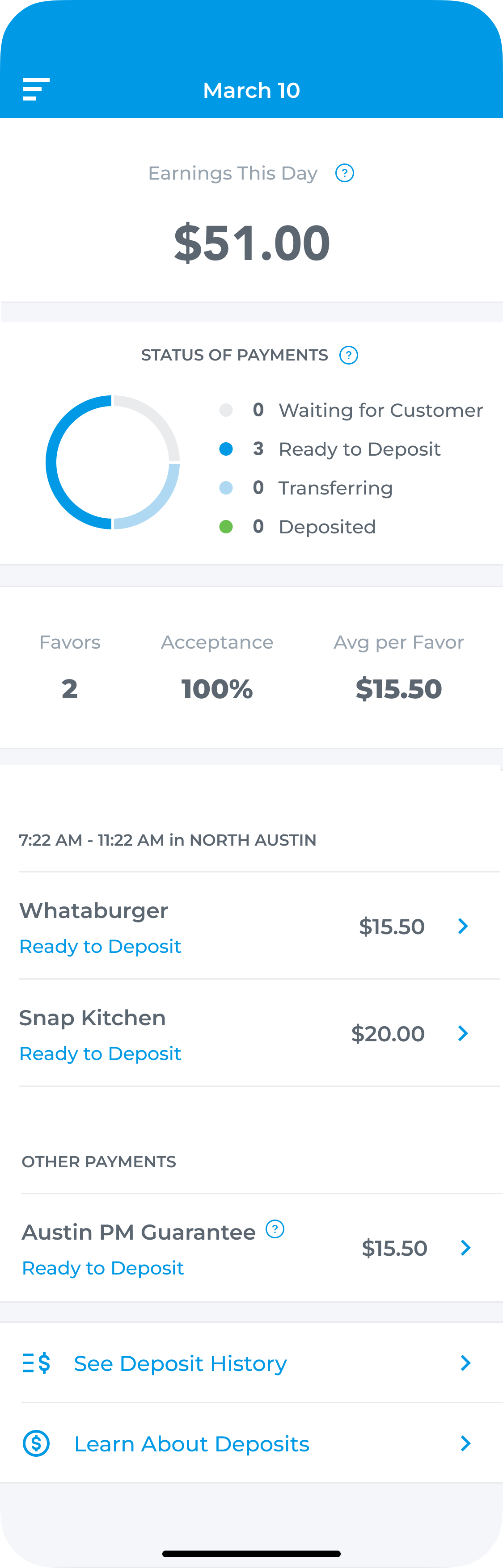Viewport: 503px width, 1568px height.
Task: Tap question mark beside Austin PM Guarantee
Action: 275,1229
